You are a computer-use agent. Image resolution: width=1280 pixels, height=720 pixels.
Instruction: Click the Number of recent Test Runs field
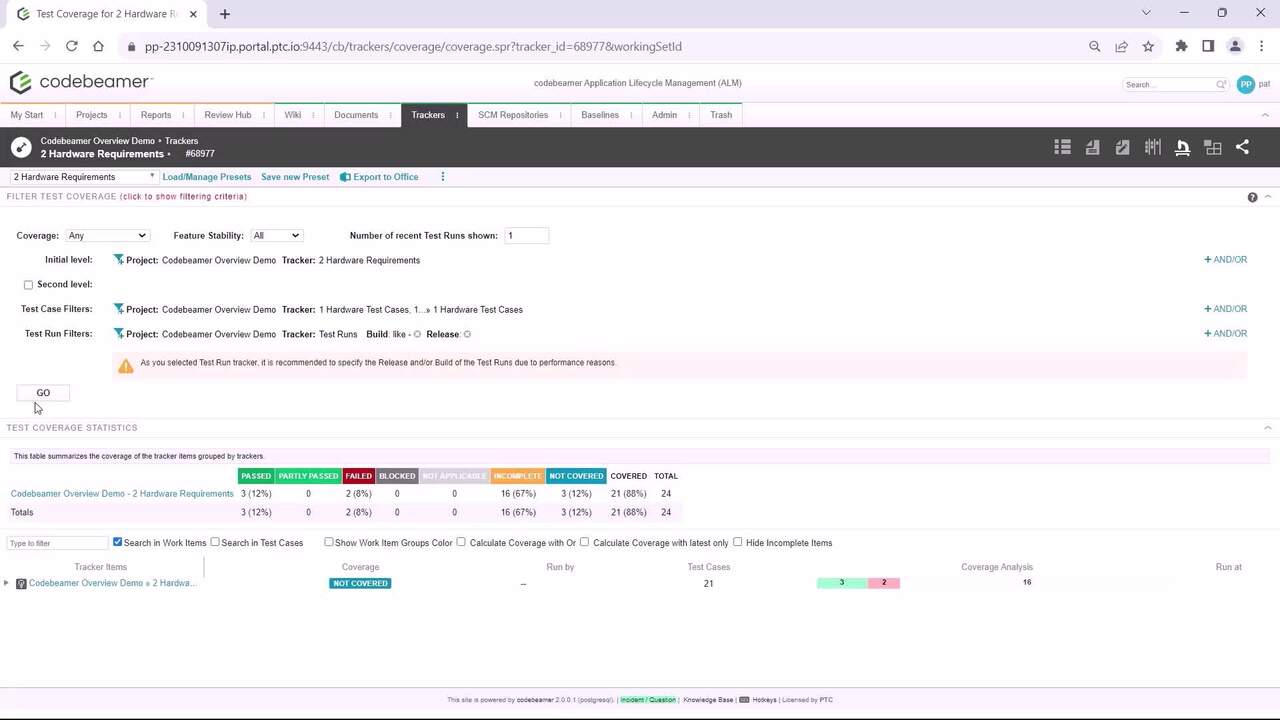pyautogui.click(x=526, y=236)
